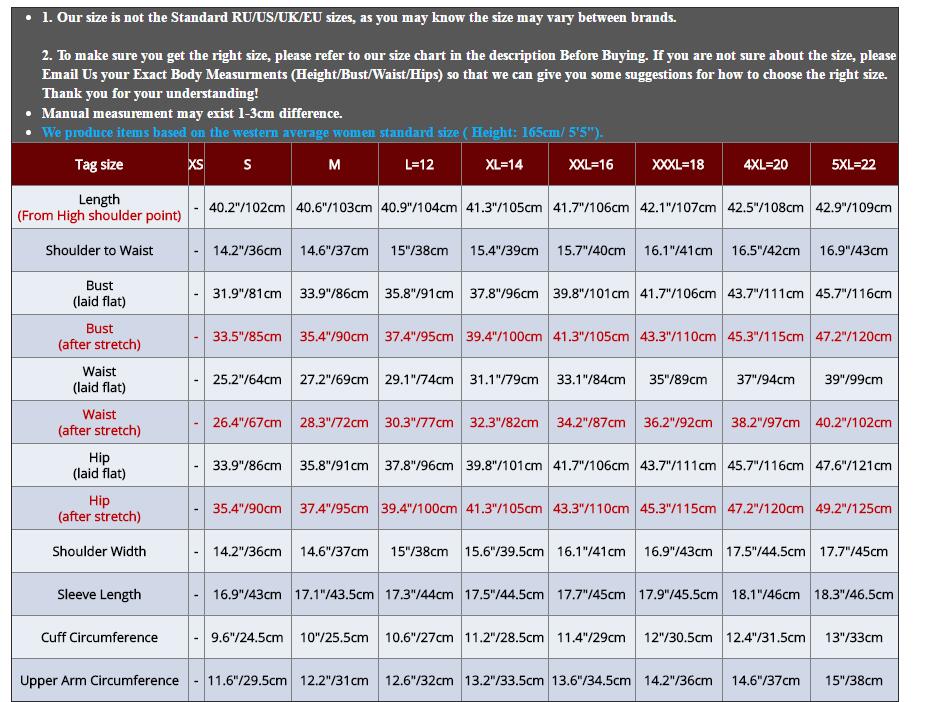Select the 'Cuff Circumference' row label

(99, 638)
